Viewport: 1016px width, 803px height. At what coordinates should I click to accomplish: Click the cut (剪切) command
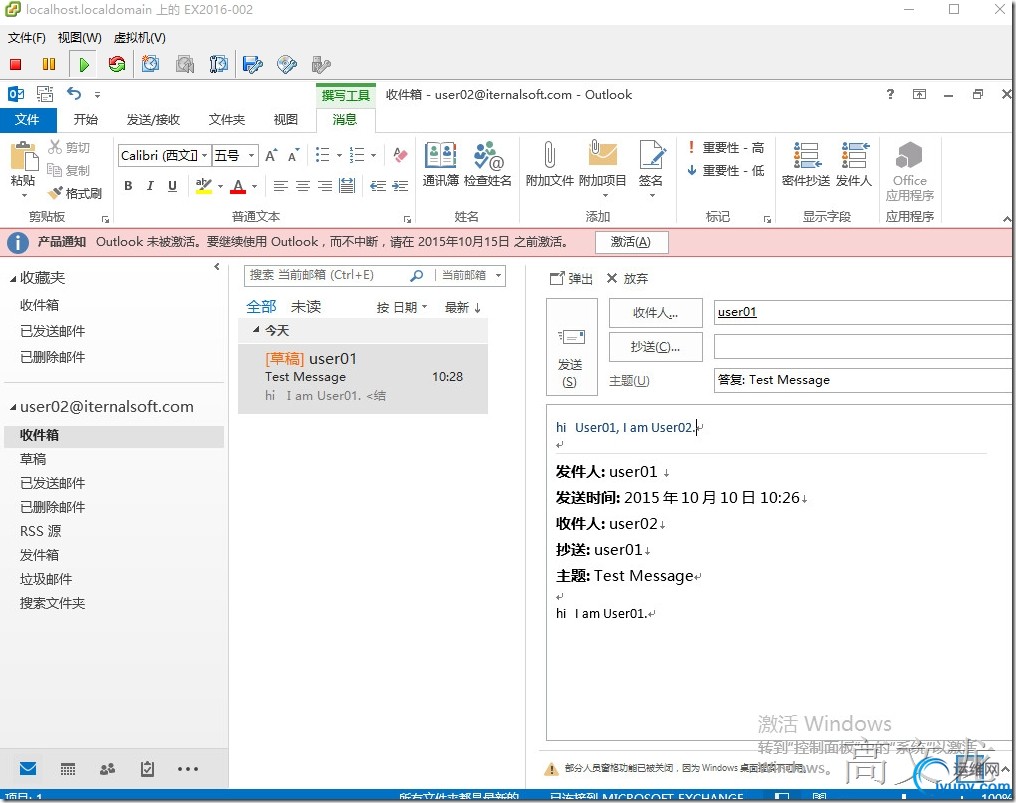coord(69,148)
